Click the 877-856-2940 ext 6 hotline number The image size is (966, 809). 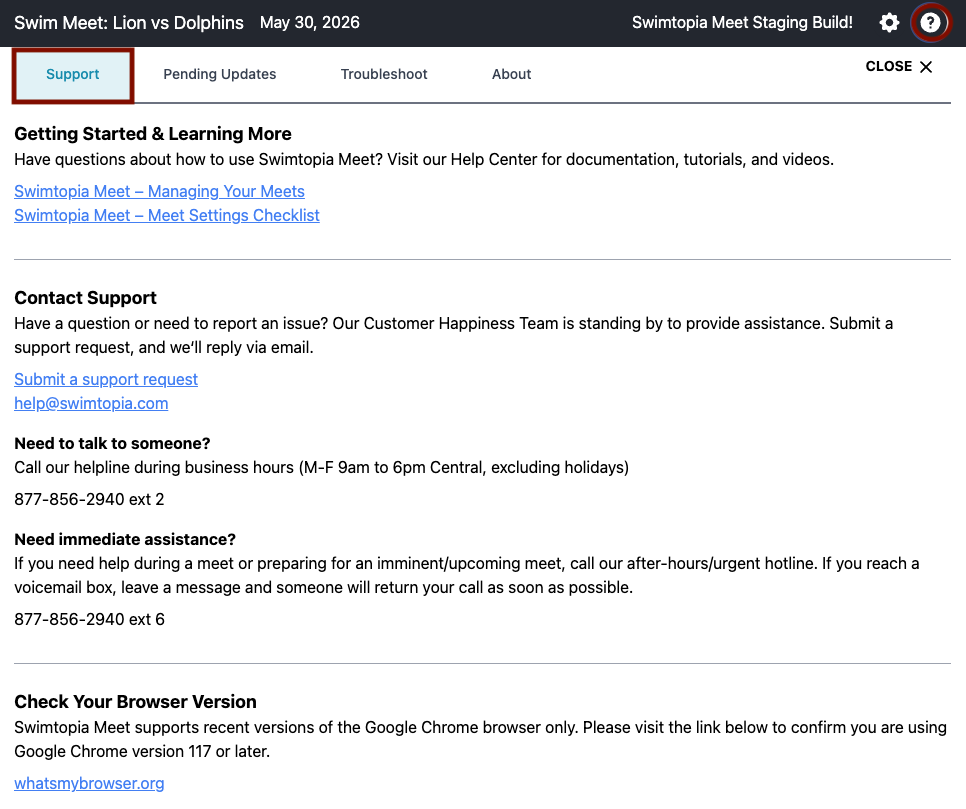pos(89,620)
